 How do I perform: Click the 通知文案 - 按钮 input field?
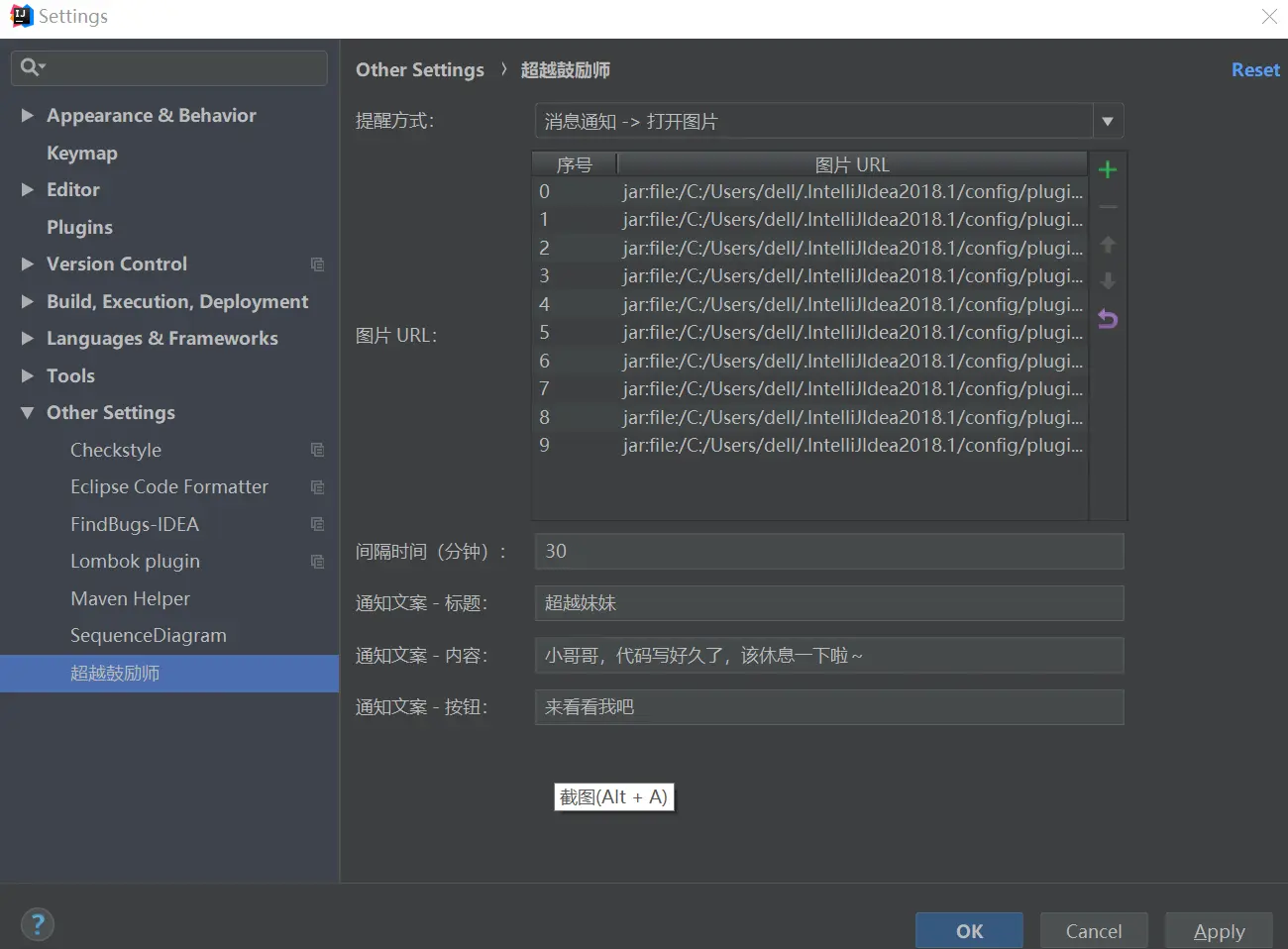pyautogui.click(x=829, y=707)
